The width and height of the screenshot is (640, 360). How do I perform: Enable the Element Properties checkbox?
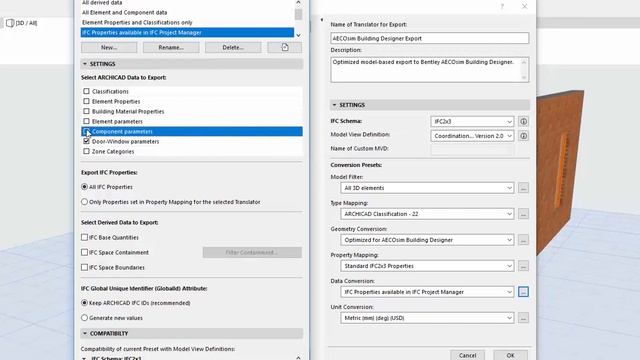tap(86, 101)
